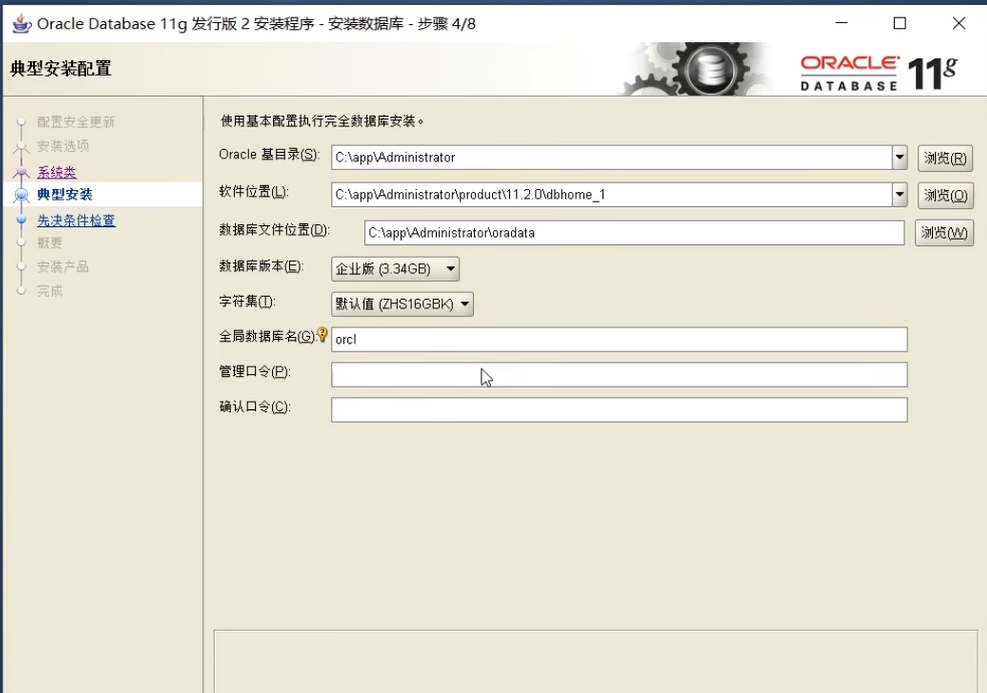The height and width of the screenshot is (693, 987).
Task: Open the 数据库版本 企业版 (3.34GB) dropdown
Action: point(395,269)
